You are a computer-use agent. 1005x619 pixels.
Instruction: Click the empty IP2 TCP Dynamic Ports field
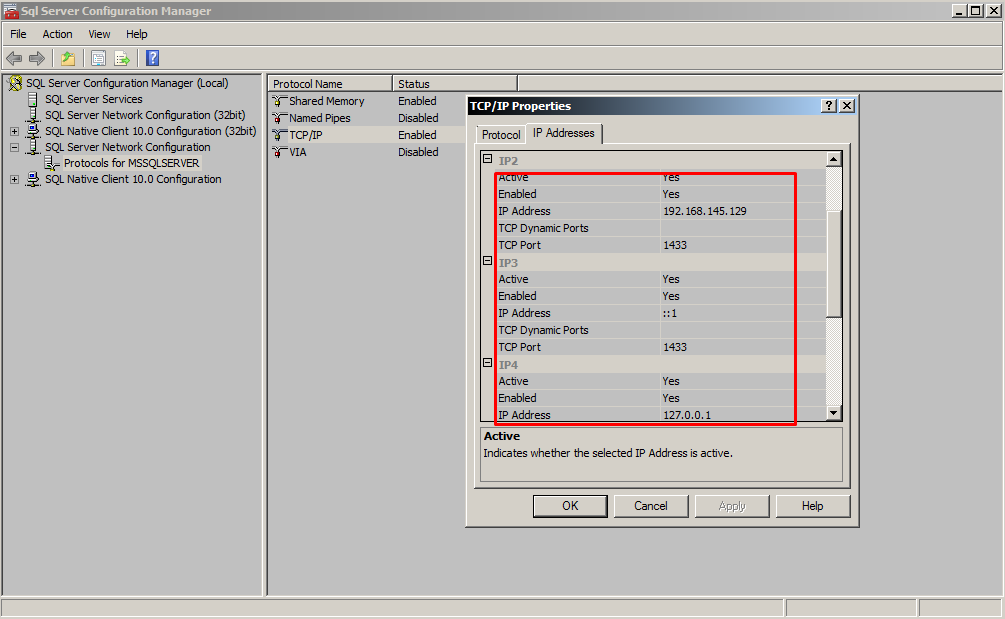click(x=743, y=228)
